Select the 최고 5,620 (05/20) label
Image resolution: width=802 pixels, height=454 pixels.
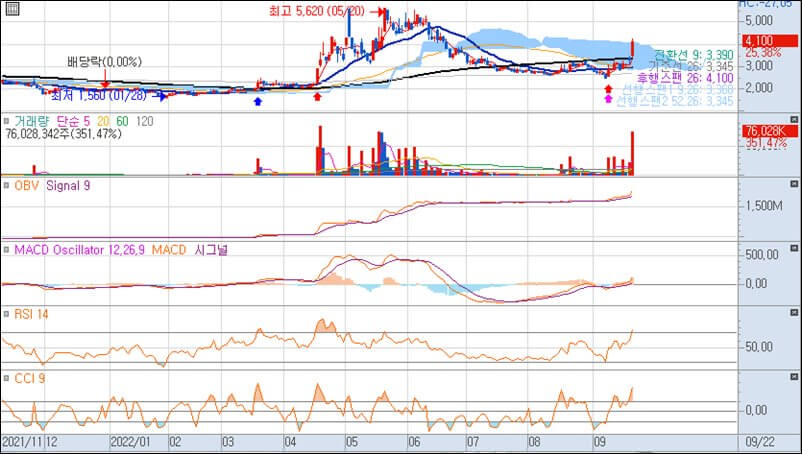(317, 11)
